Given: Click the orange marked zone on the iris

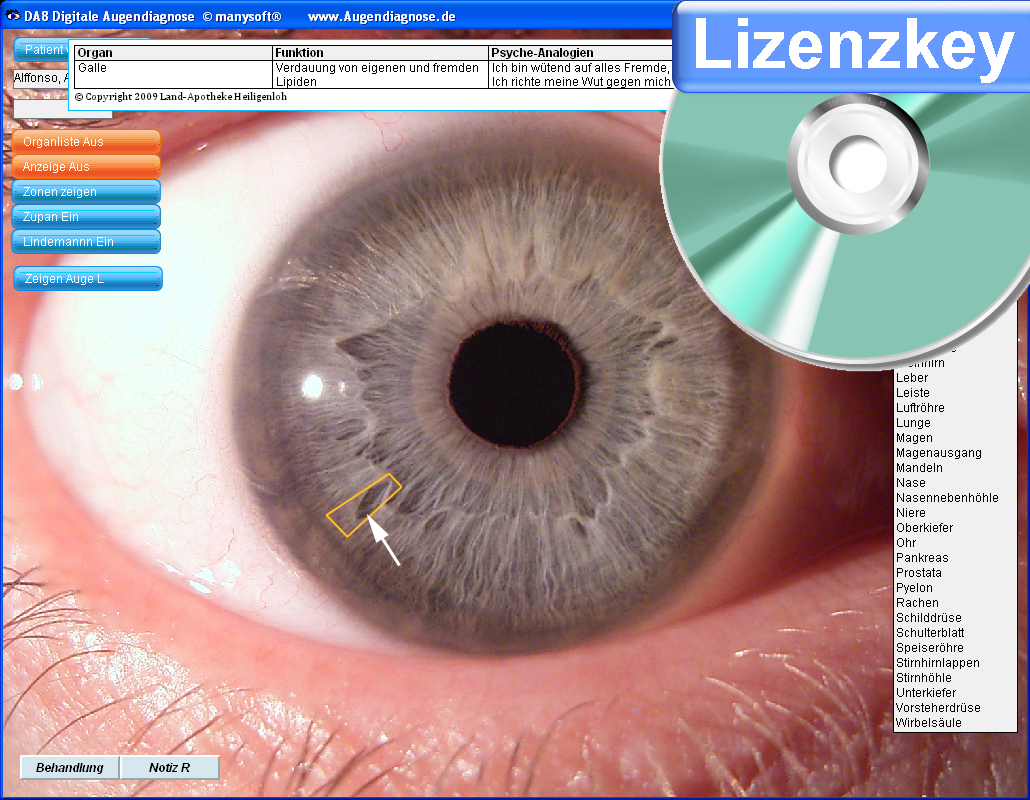Looking at the screenshot, I should 363,505.
